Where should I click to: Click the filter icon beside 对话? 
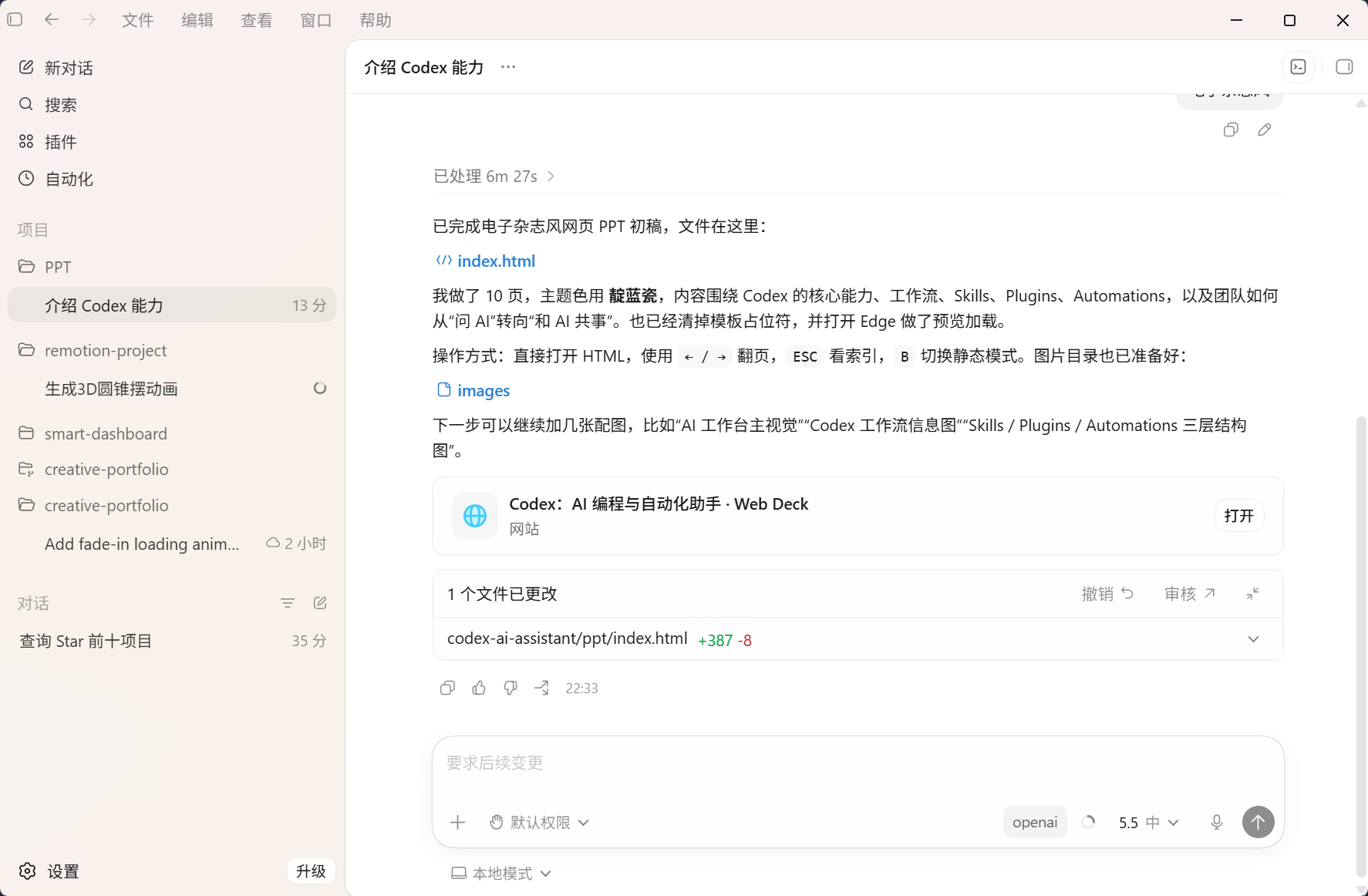tap(288, 603)
